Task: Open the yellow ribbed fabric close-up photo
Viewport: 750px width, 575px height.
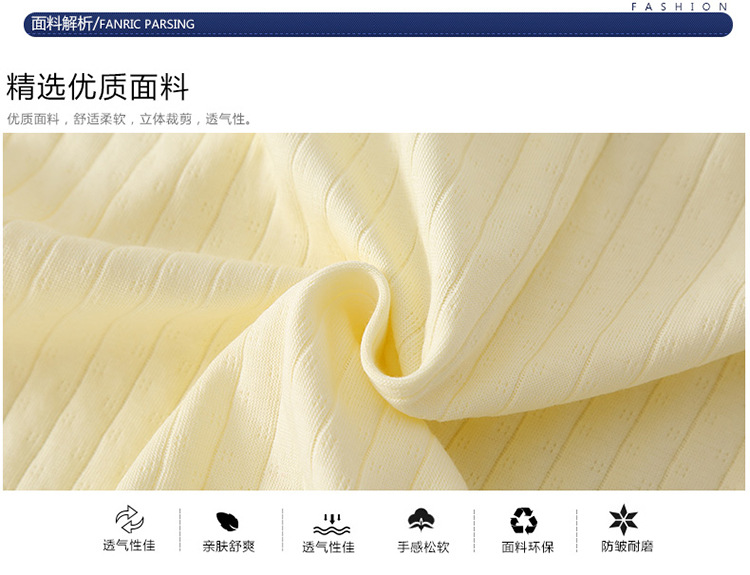Action: click(x=374, y=311)
